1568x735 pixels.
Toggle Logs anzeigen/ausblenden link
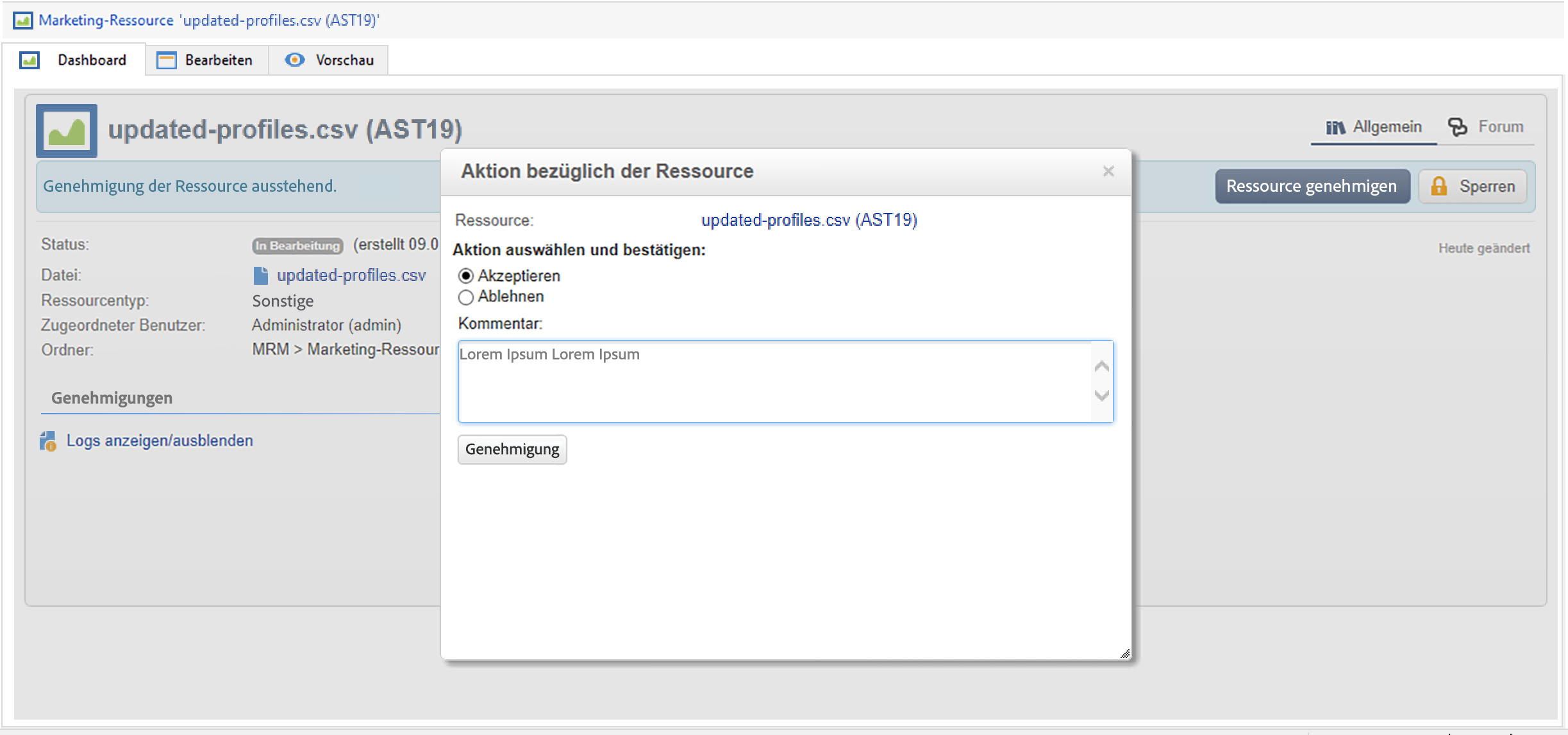click(x=160, y=441)
